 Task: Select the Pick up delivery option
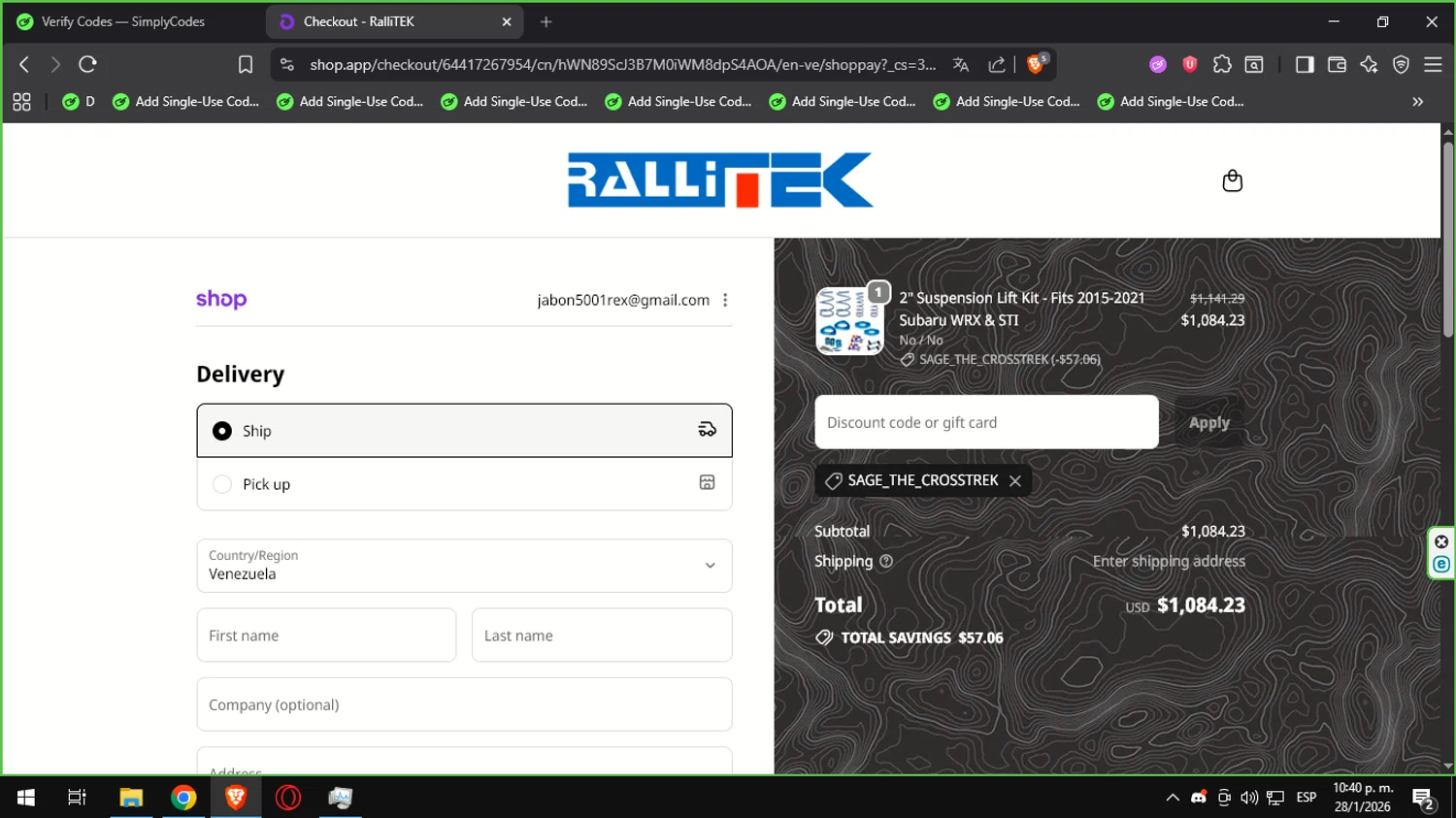pyautogui.click(x=464, y=483)
